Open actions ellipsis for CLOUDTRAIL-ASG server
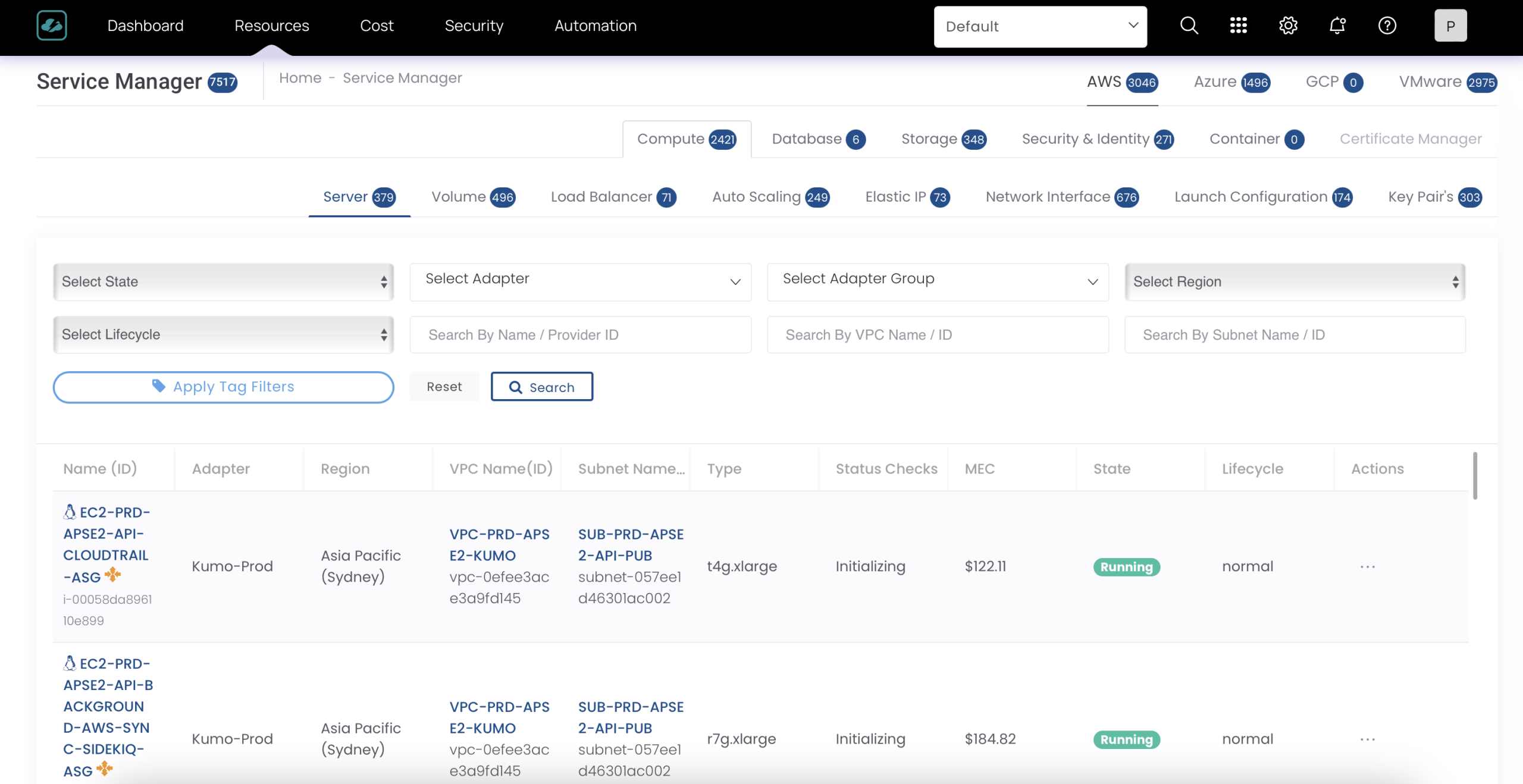This screenshot has height=784, width=1523. pos(1367,567)
